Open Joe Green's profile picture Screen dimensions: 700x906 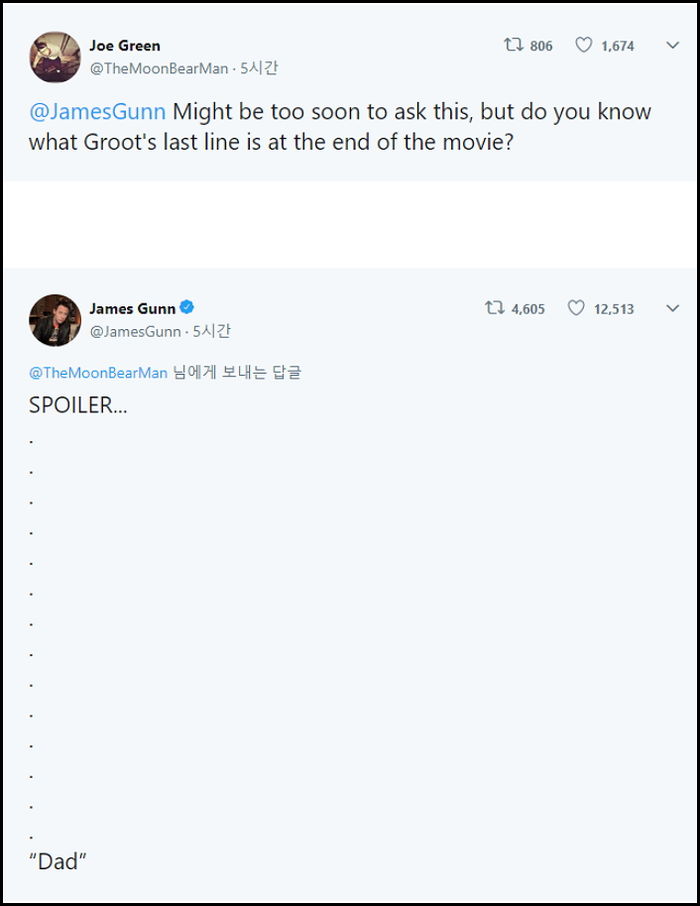coord(55,57)
